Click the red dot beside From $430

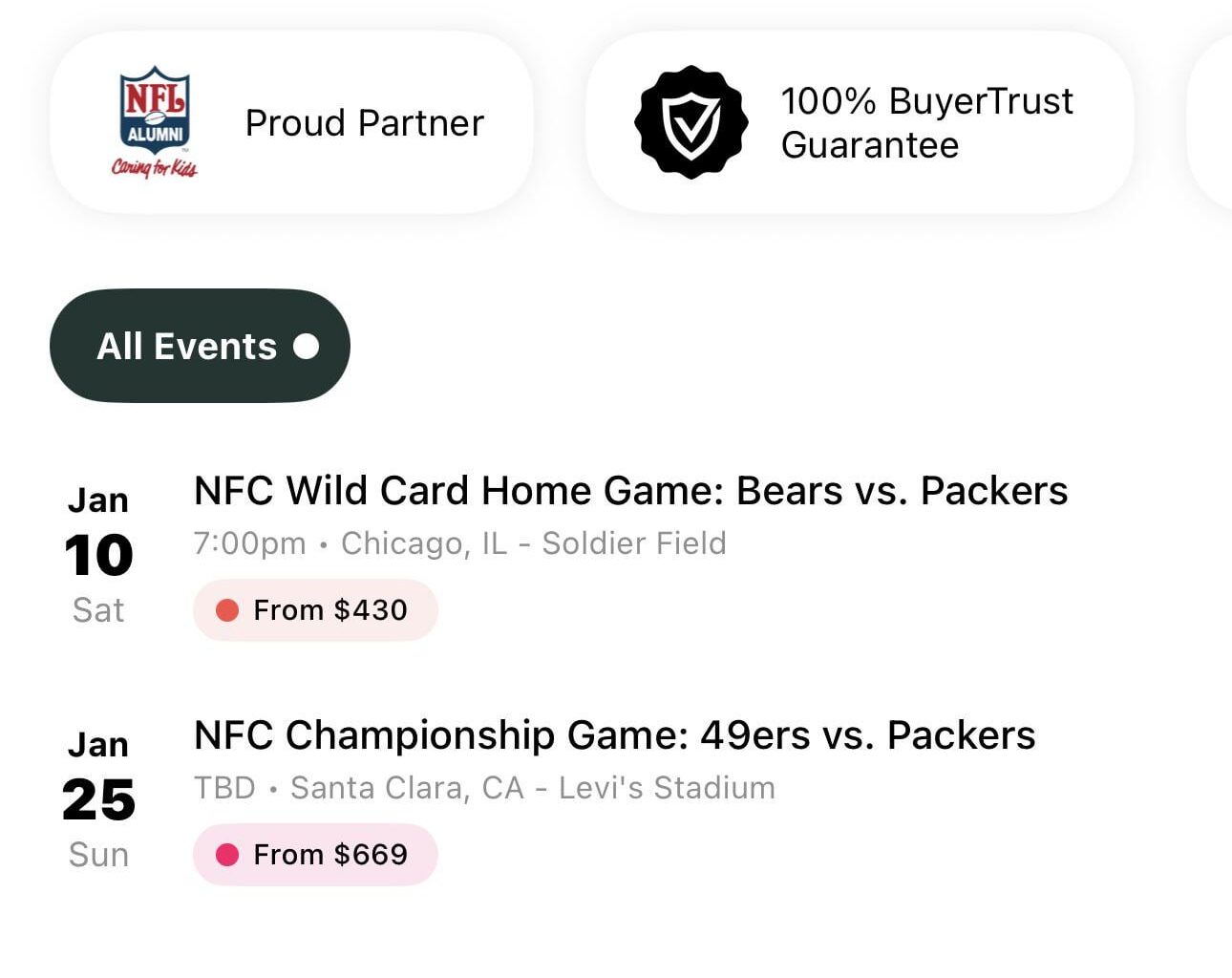(x=227, y=610)
